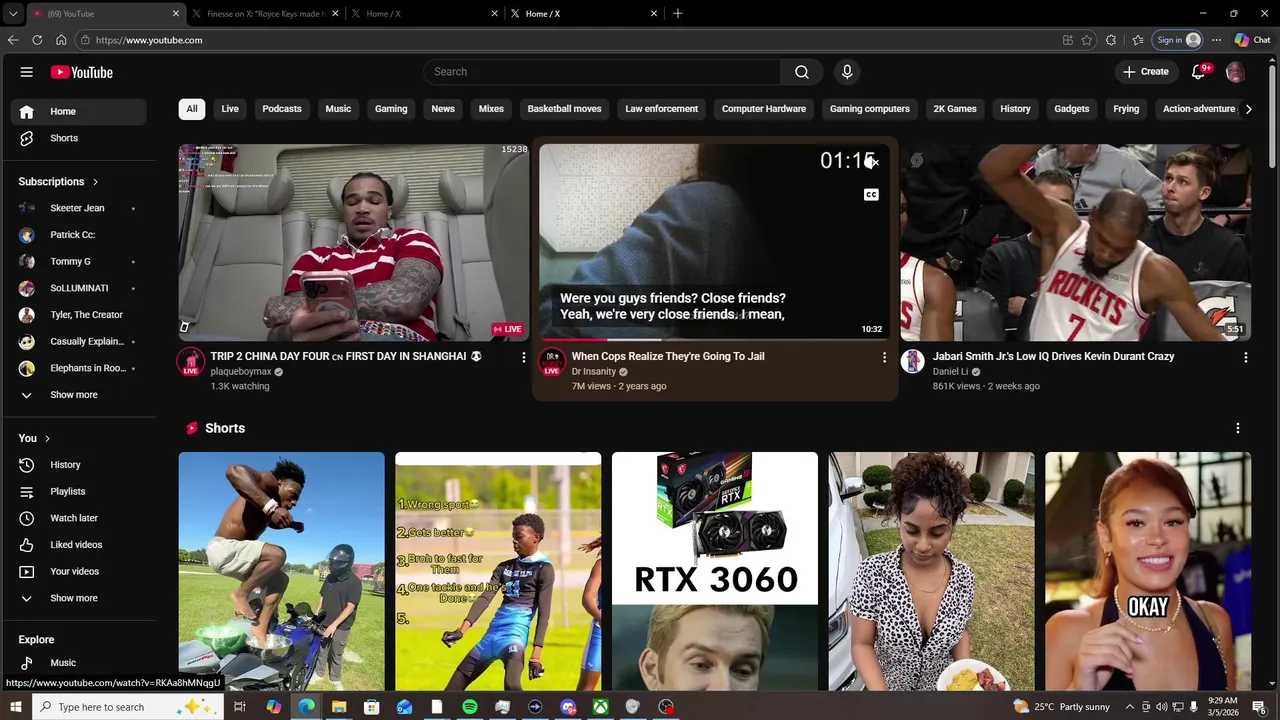Expand subscriptions with Show more
Viewport: 1280px width, 720px height.
click(x=78, y=395)
